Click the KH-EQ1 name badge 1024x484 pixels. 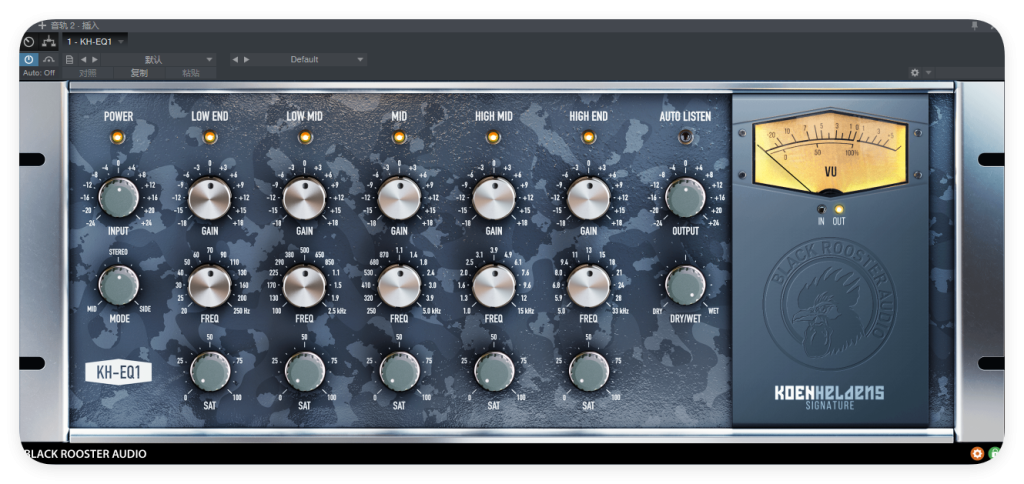(x=118, y=373)
